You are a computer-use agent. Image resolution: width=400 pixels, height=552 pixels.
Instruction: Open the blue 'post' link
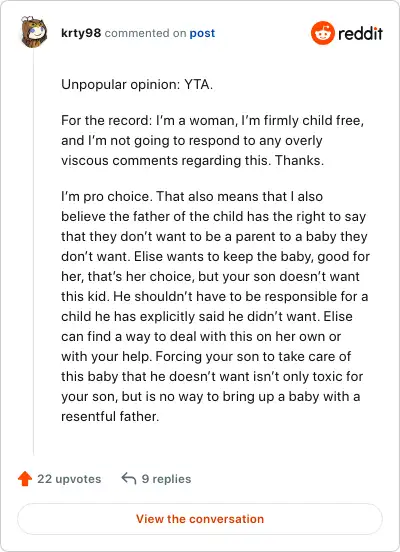pyautogui.click(x=202, y=33)
